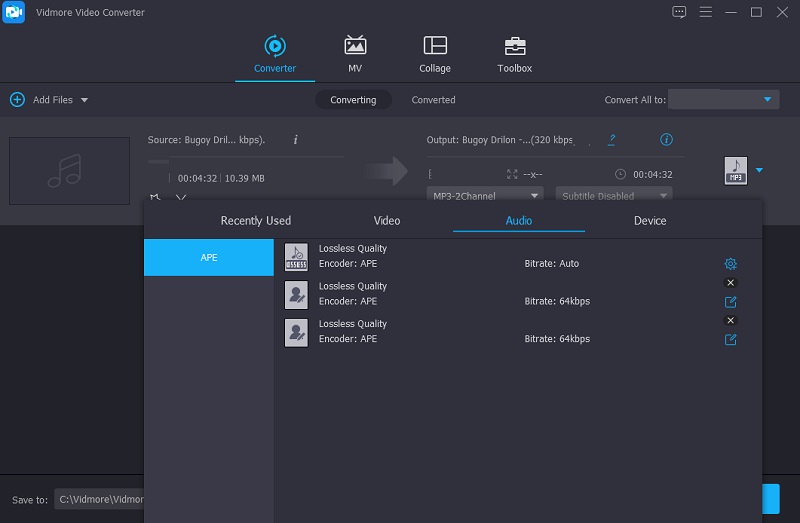Screen dimensions: 800x523
Task: Remove the second 64kbps custom profile
Action: [730, 320]
